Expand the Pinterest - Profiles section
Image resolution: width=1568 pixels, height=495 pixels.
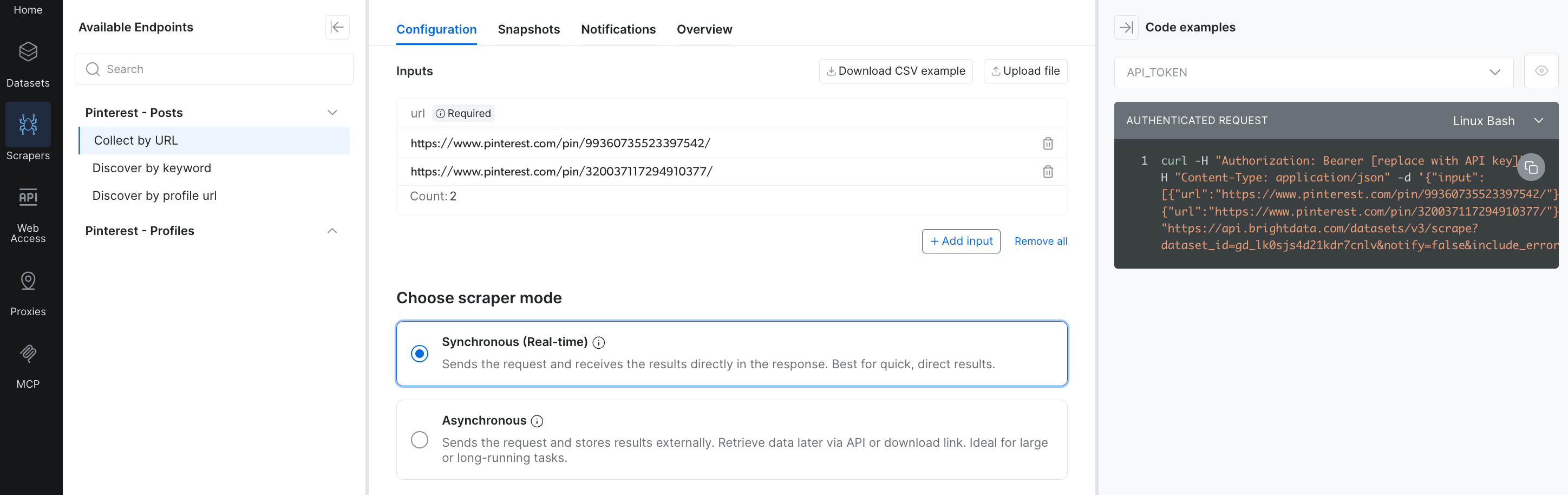click(x=332, y=231)
